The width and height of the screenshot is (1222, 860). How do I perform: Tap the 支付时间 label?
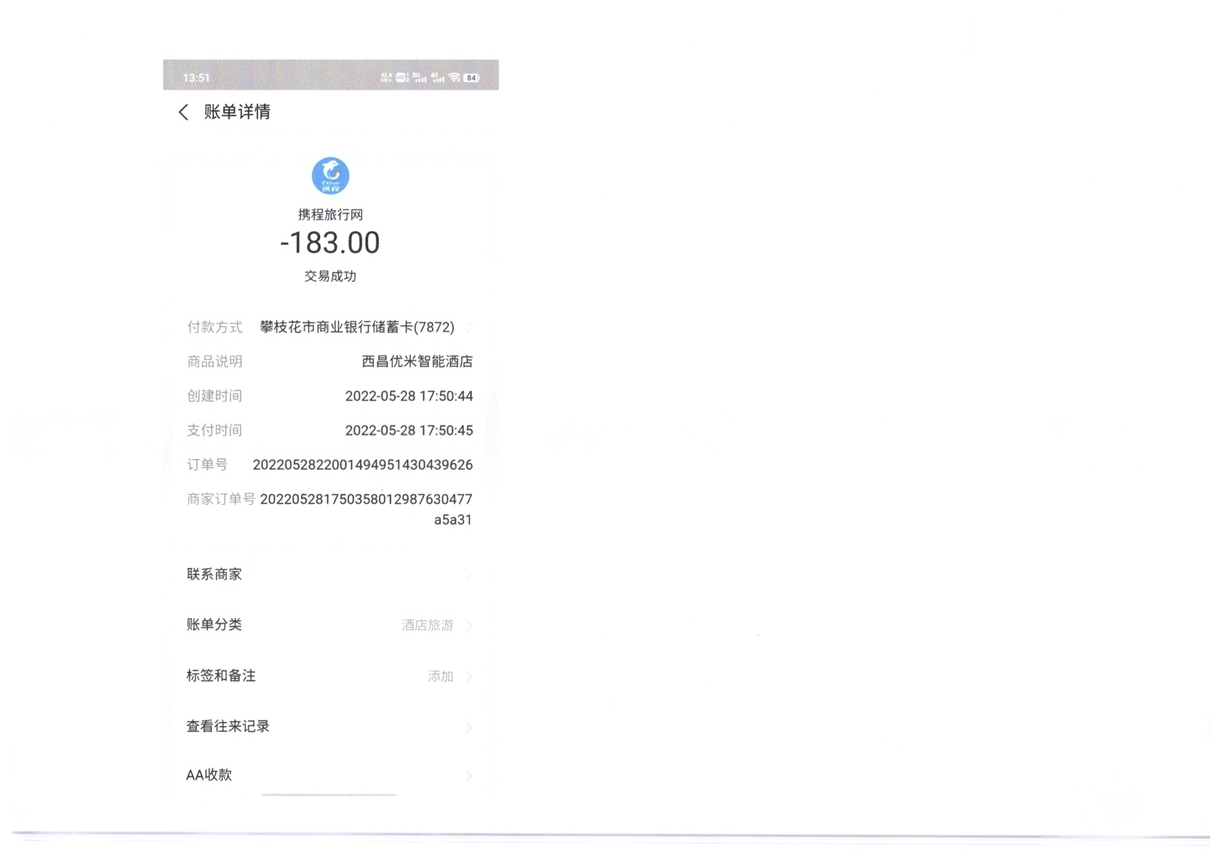(214, 430)
